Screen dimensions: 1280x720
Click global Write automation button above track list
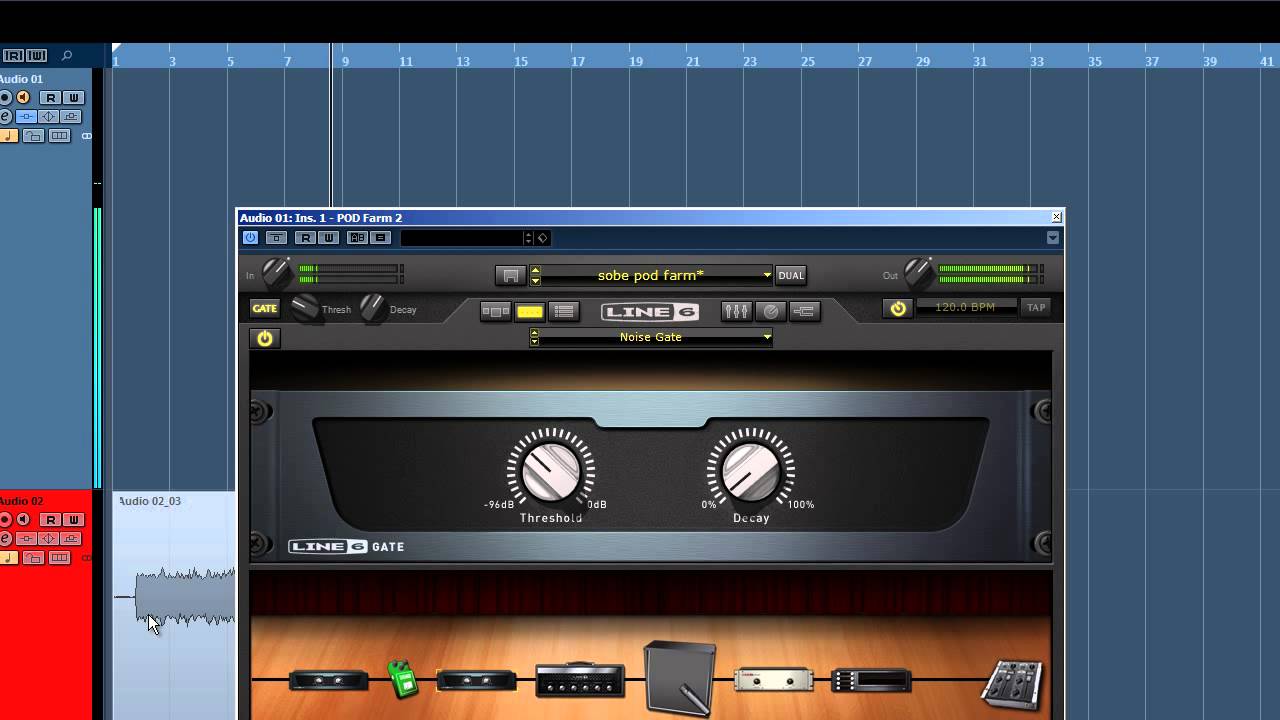[x=36, y=56]
